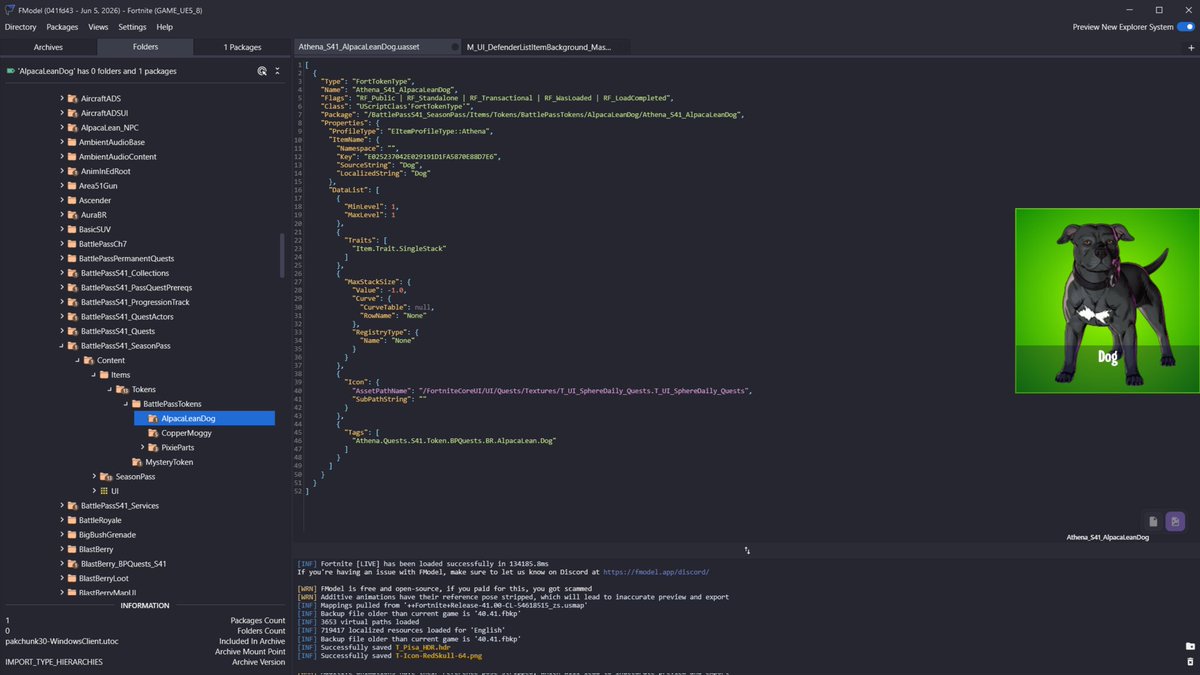
Task: Open the Packages menu
Action: (x=62, y=27)
